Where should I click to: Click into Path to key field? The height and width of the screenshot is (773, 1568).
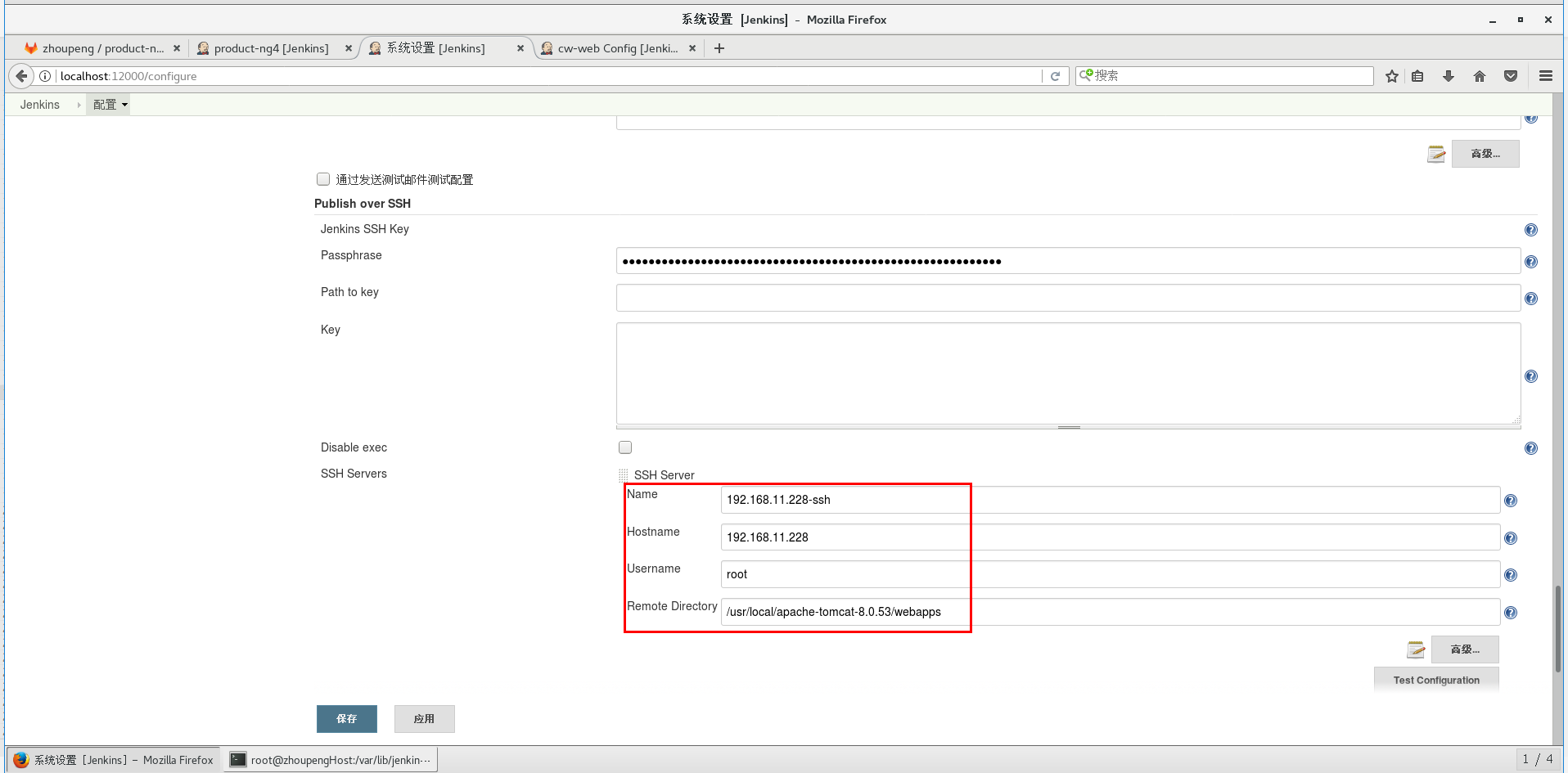[x=1068, y=299]
